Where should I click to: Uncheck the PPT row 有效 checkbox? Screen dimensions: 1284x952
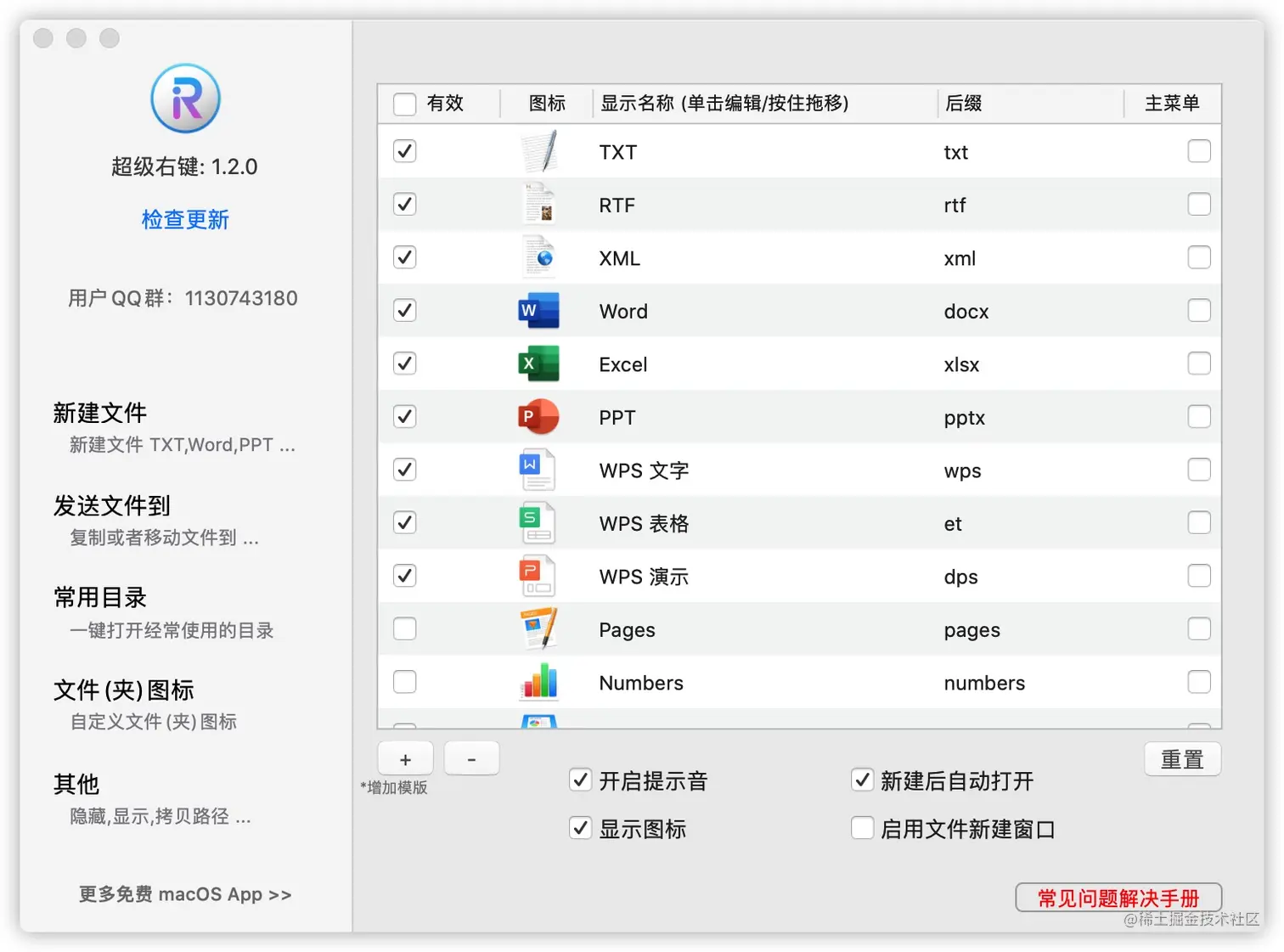tap(405, 417)
